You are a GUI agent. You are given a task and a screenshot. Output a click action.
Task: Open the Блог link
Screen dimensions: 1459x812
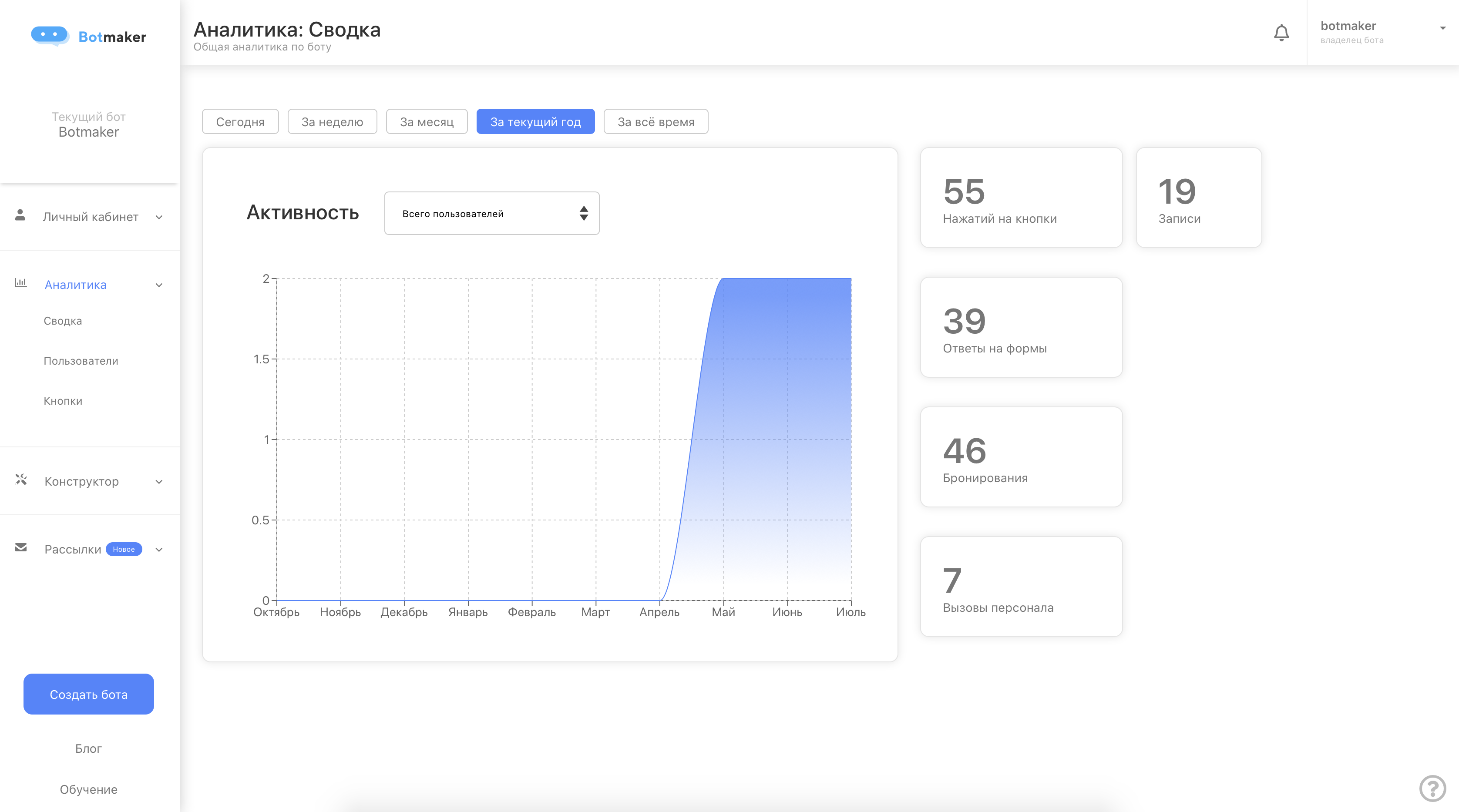(88, 748)
